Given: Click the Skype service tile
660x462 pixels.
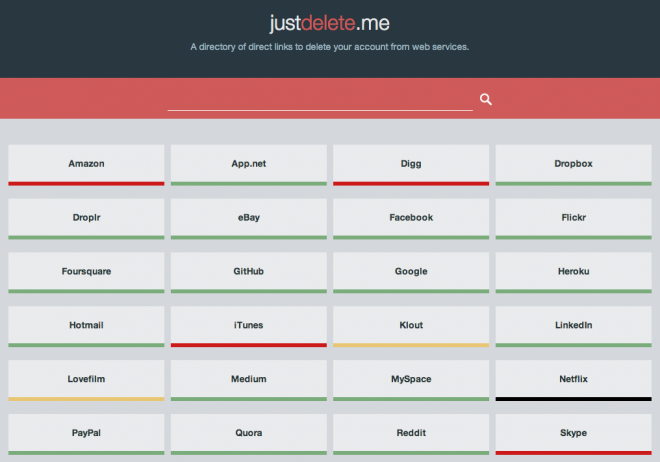Looking at the screenshot, I should click(x=573, y=434).
